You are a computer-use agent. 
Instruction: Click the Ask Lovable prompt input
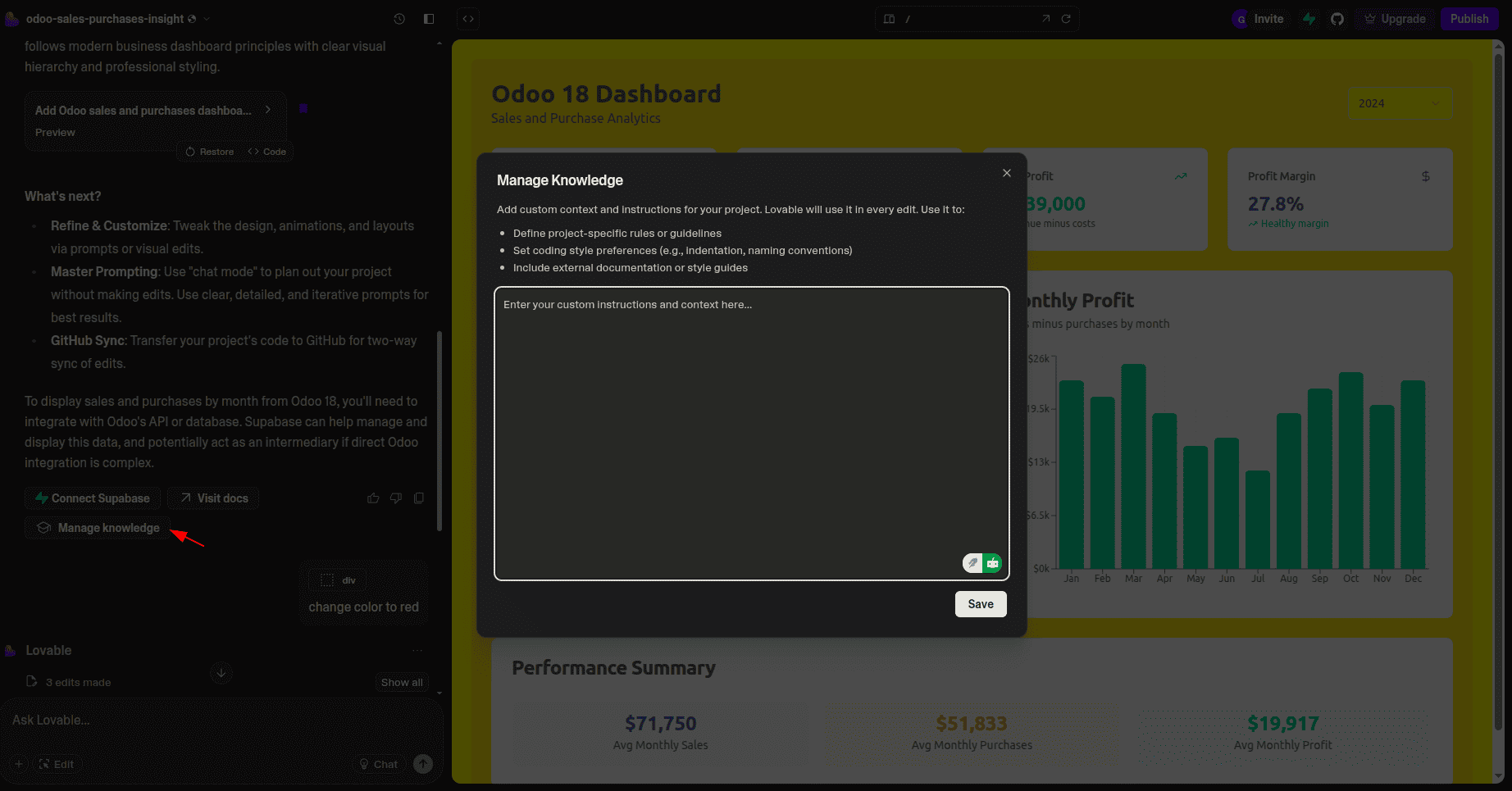(x=221, y=721)
